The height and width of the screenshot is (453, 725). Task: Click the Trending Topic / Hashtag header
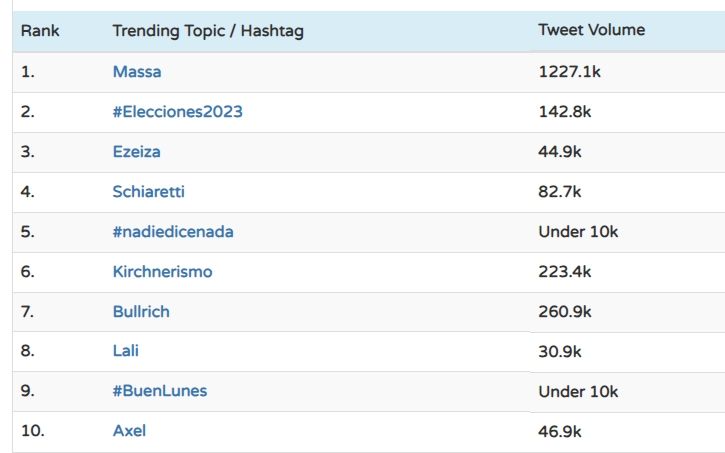point(208,31)
